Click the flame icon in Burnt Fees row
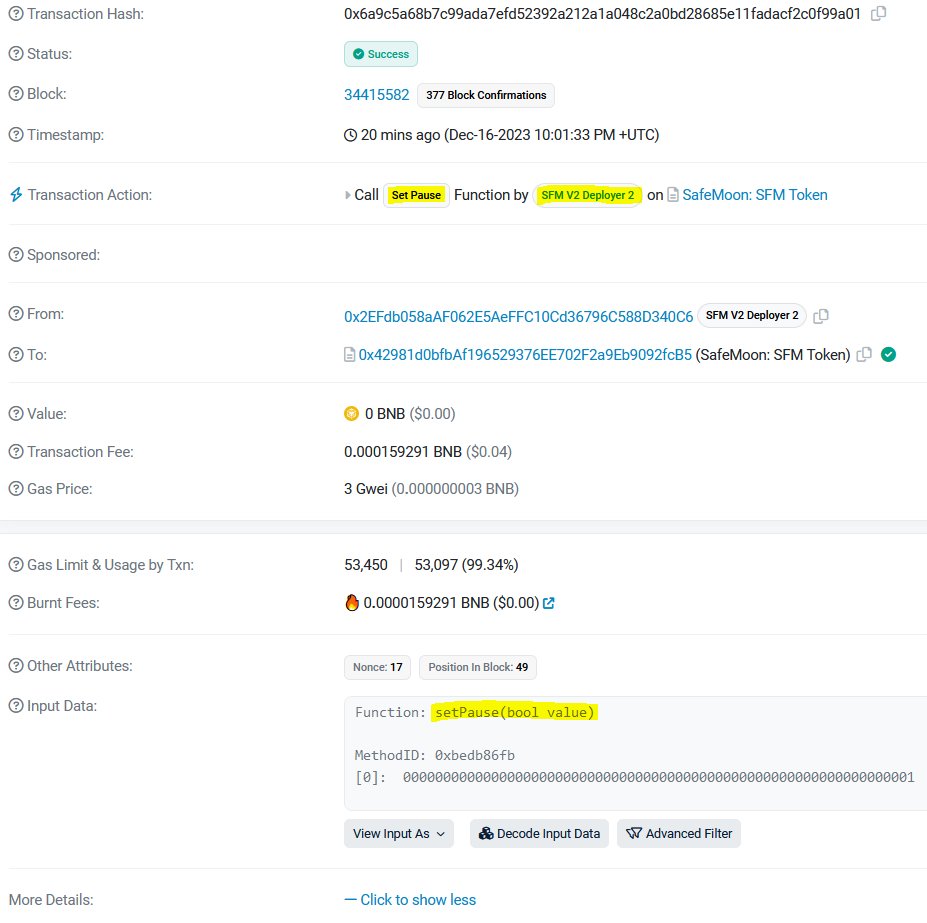927x923 pixels. pos(352,603)
